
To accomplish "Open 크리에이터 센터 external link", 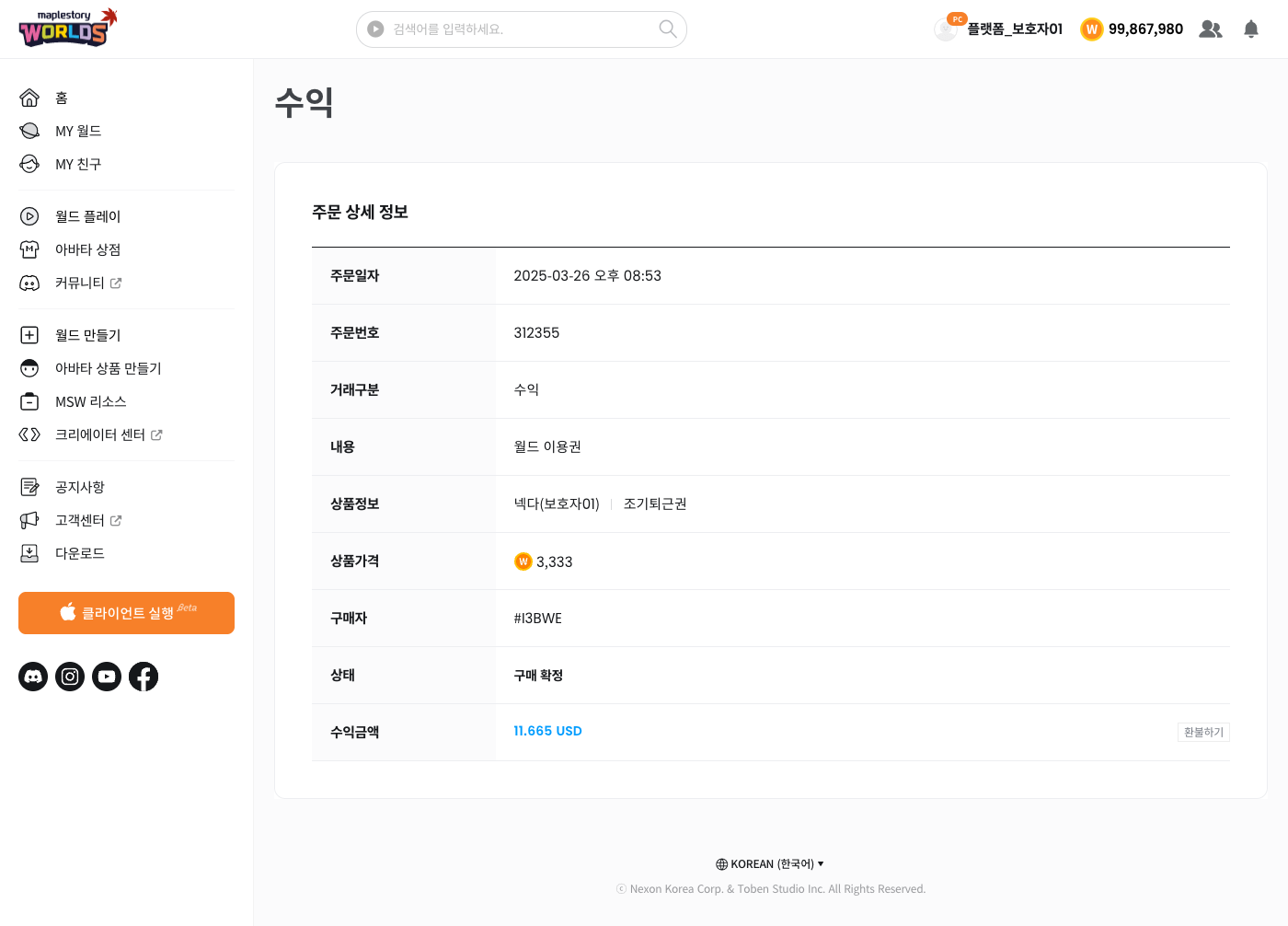I will click(x=108, y=434).
